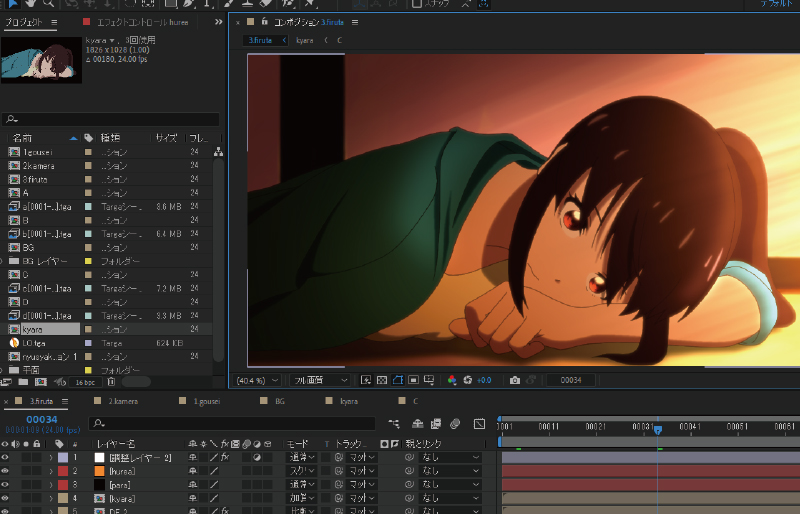Enable motion blur switch in timeline header
The image size is (800, 514).
(x=453, y=423)
